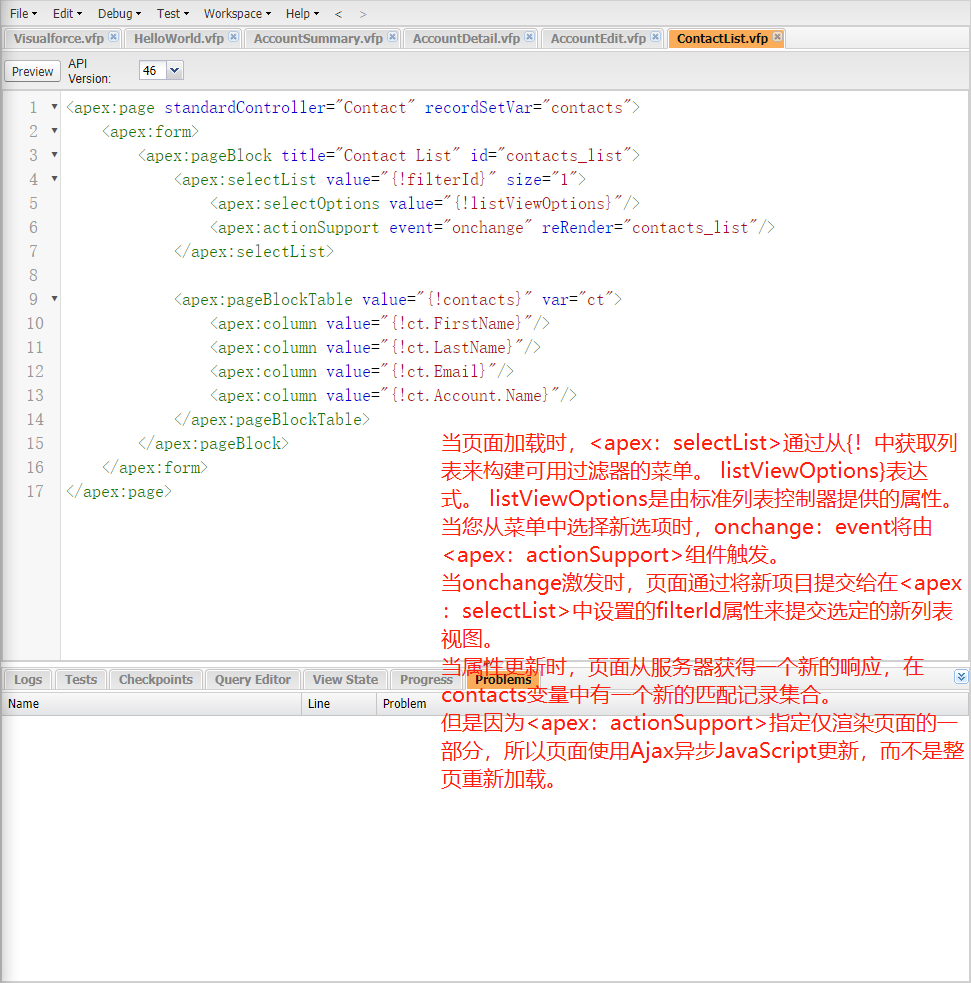Click line number 8 in the gutter

point(33,275)
